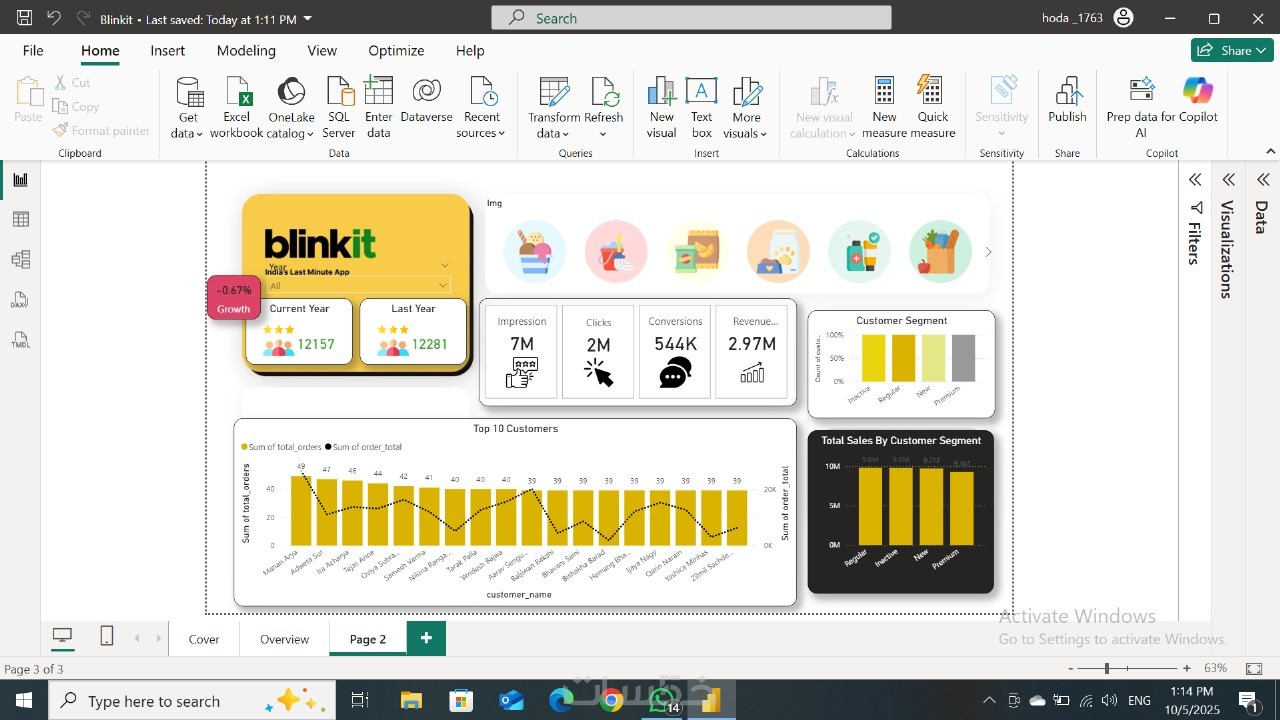Click the Share button
Image resolution: width=1280 pixels, height=720 pixels.
(1232, 50)
